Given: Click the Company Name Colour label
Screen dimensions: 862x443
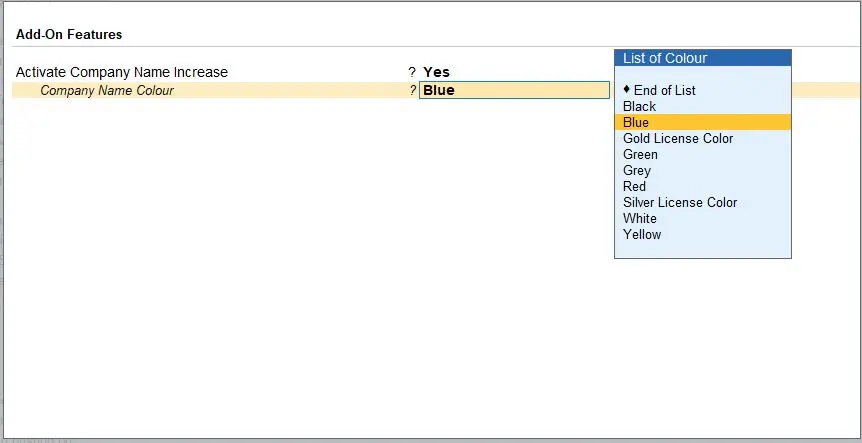Looking at the screenshot, I should pos(107,90).
